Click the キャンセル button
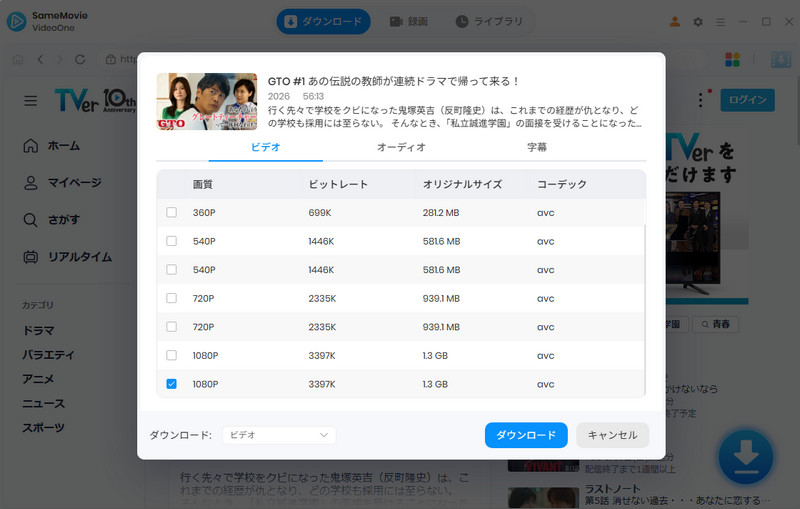The width and height of the screenshot is (800, 509). [x=612, y=435]
